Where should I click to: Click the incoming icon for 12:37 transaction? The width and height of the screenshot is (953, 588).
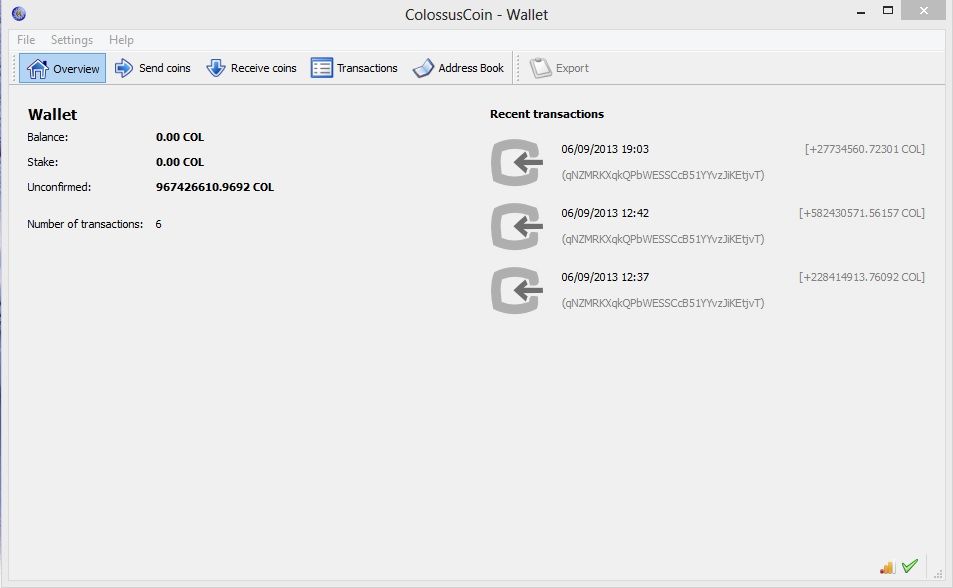click(x=517, y=290)
